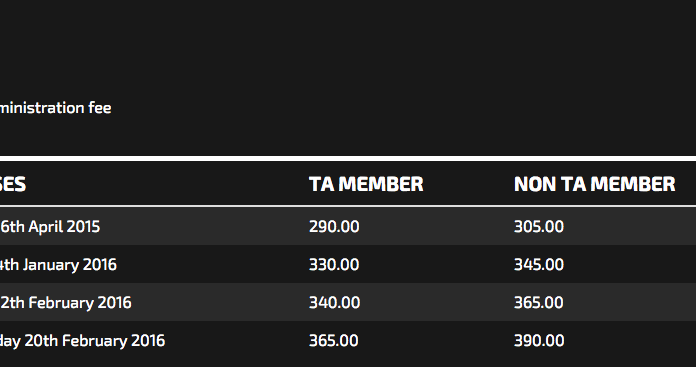Click the April 2015 date row
Viewport: 696px width, 367px height.
(x=348, y=226)
